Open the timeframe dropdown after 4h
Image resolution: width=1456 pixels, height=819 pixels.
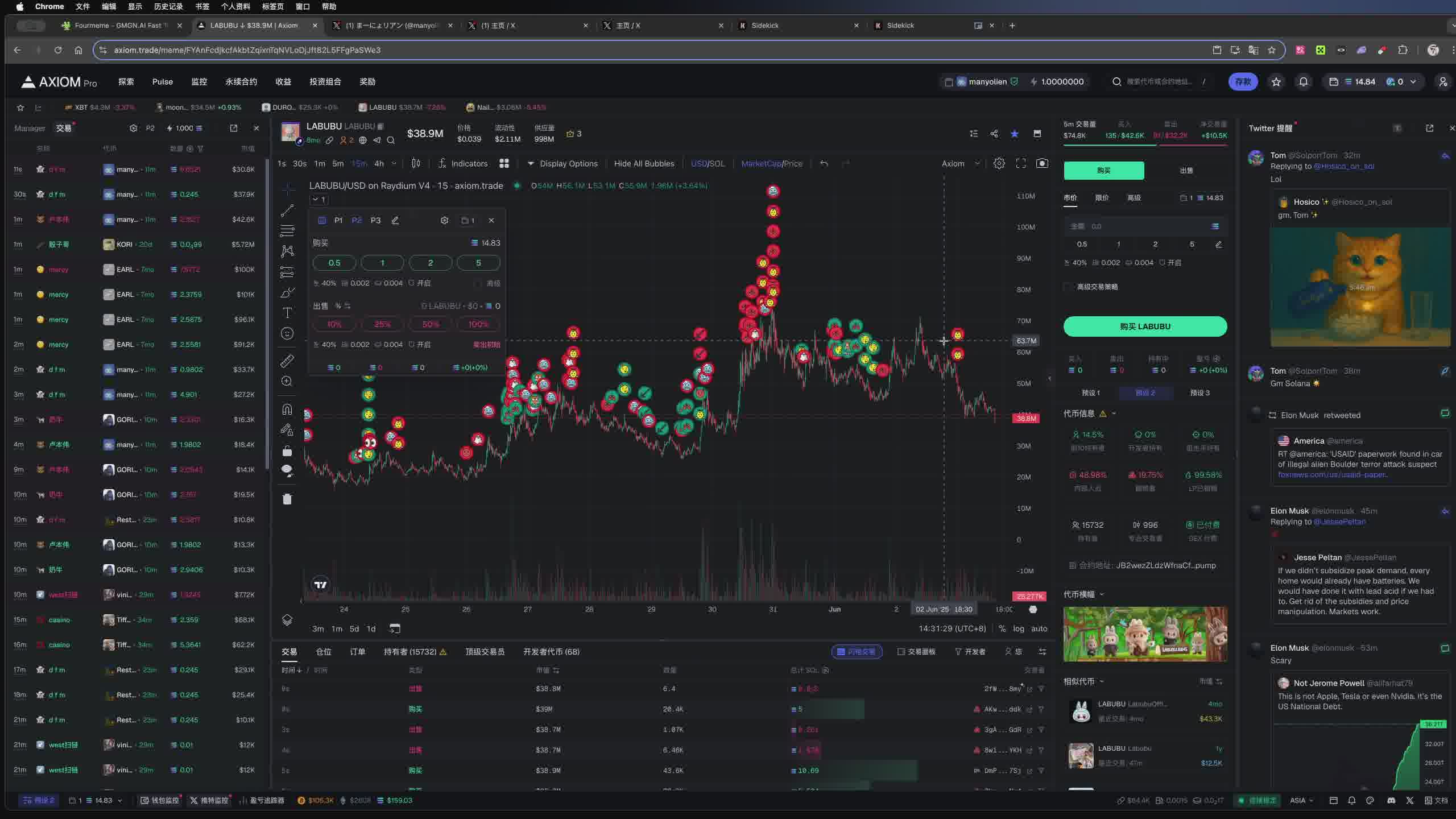coord(394,163)
